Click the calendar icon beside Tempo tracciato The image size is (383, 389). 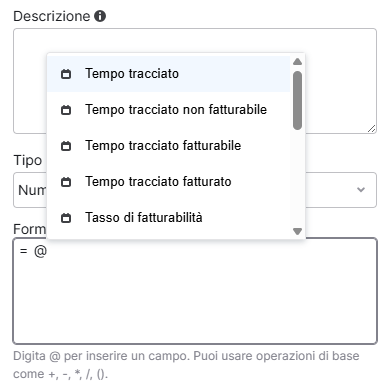66,74
